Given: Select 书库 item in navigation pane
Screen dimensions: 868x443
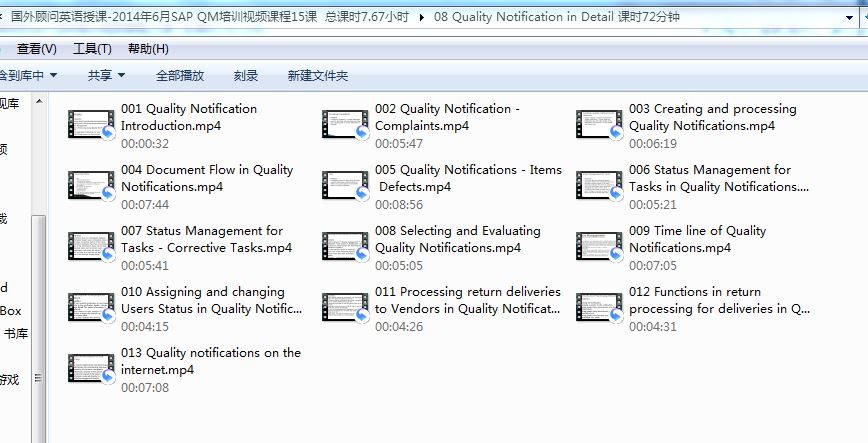Looking at the screenshot, I should pyautogui.click(x=16, y=333).
